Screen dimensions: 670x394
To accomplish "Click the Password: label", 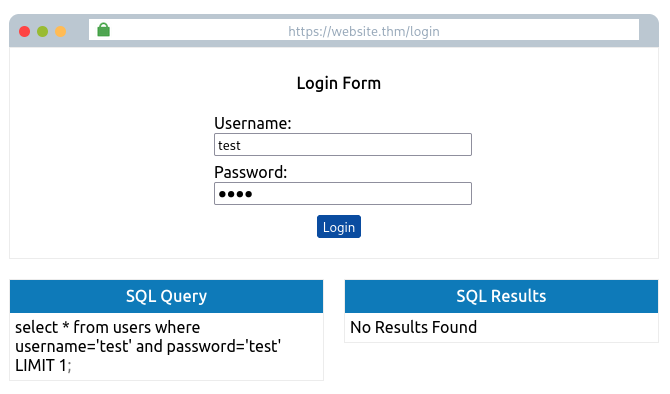I will point(250,172).
